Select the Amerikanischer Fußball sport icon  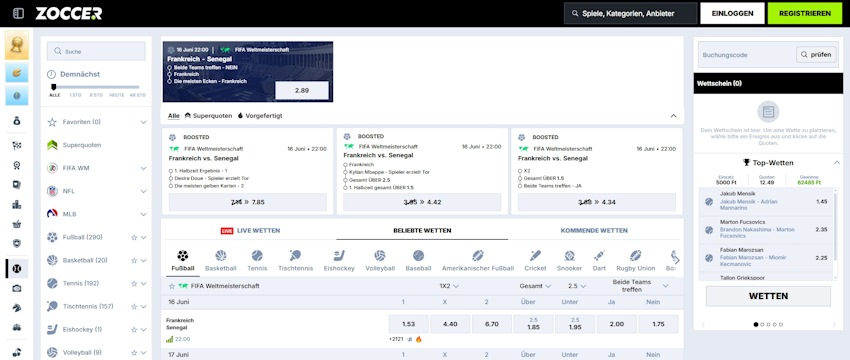[x=478, y=255]
